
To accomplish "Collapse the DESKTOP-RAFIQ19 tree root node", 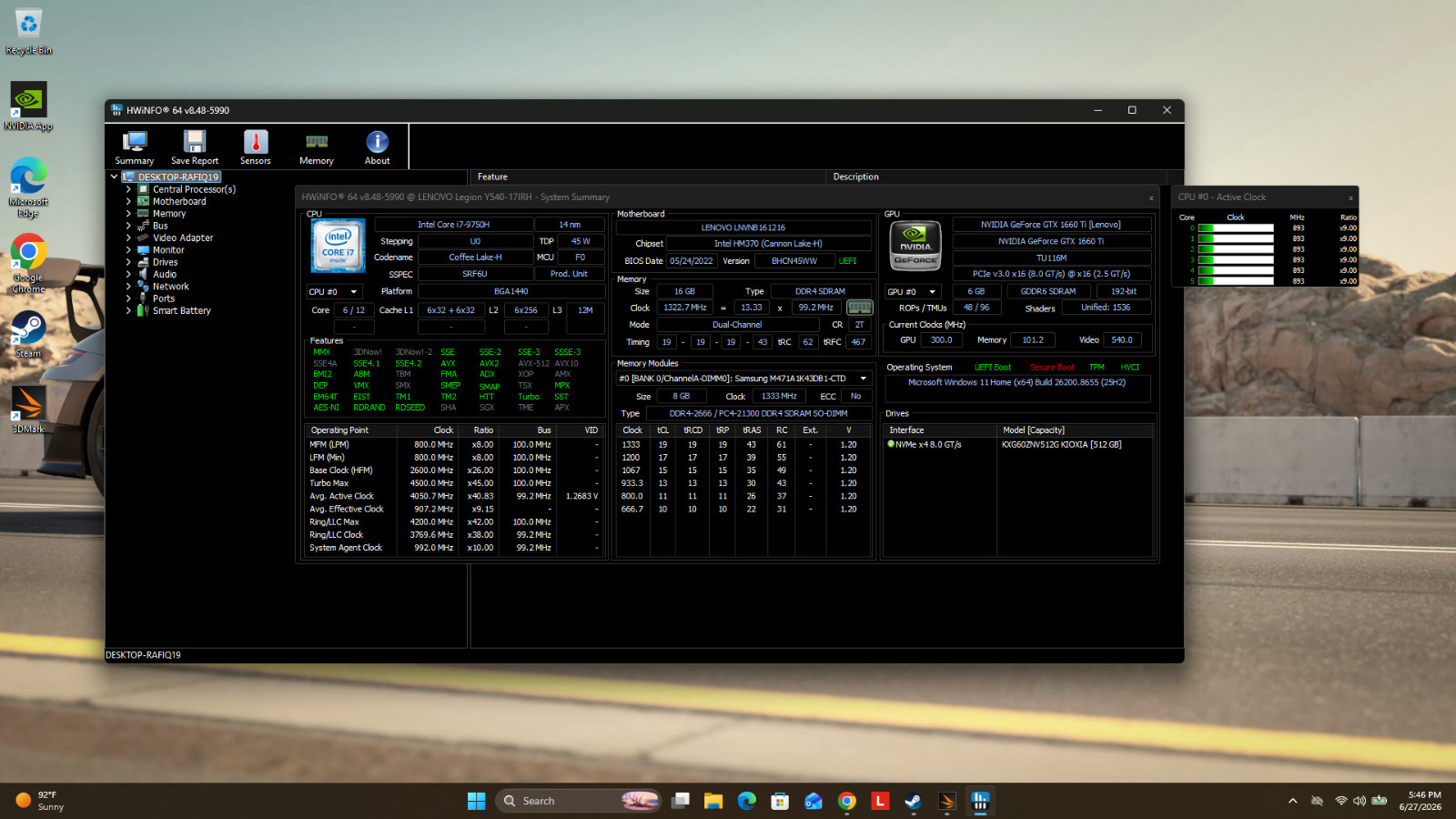I will 114,177.
